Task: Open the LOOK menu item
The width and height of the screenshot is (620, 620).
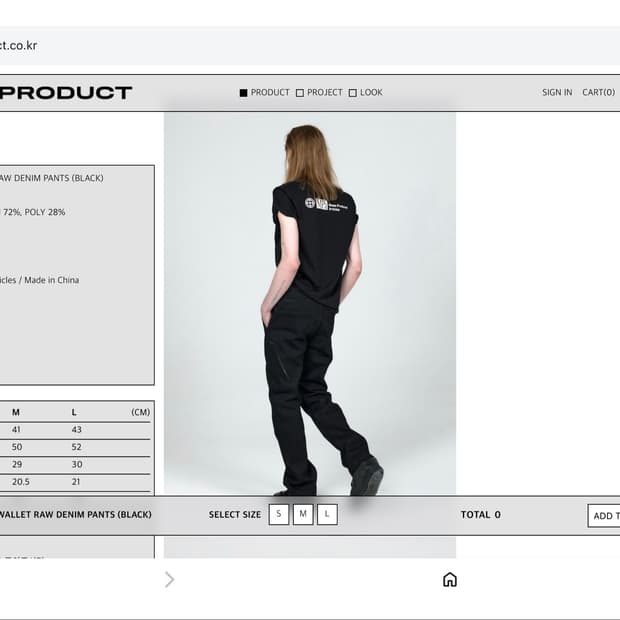Action: pos(371,93)
